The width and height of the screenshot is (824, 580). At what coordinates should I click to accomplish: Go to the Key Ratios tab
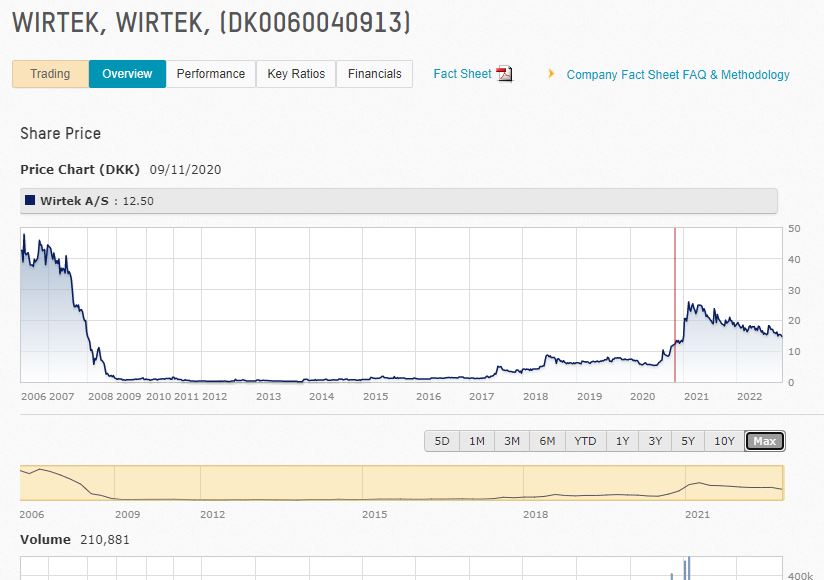tap(296, 74)
